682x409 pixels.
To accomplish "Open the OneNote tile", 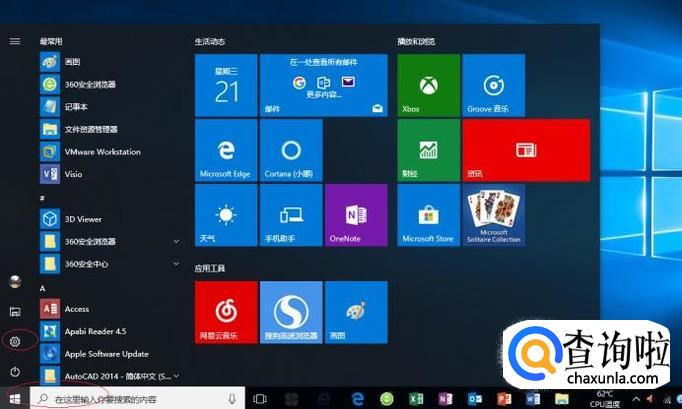I will pos(355,215).
